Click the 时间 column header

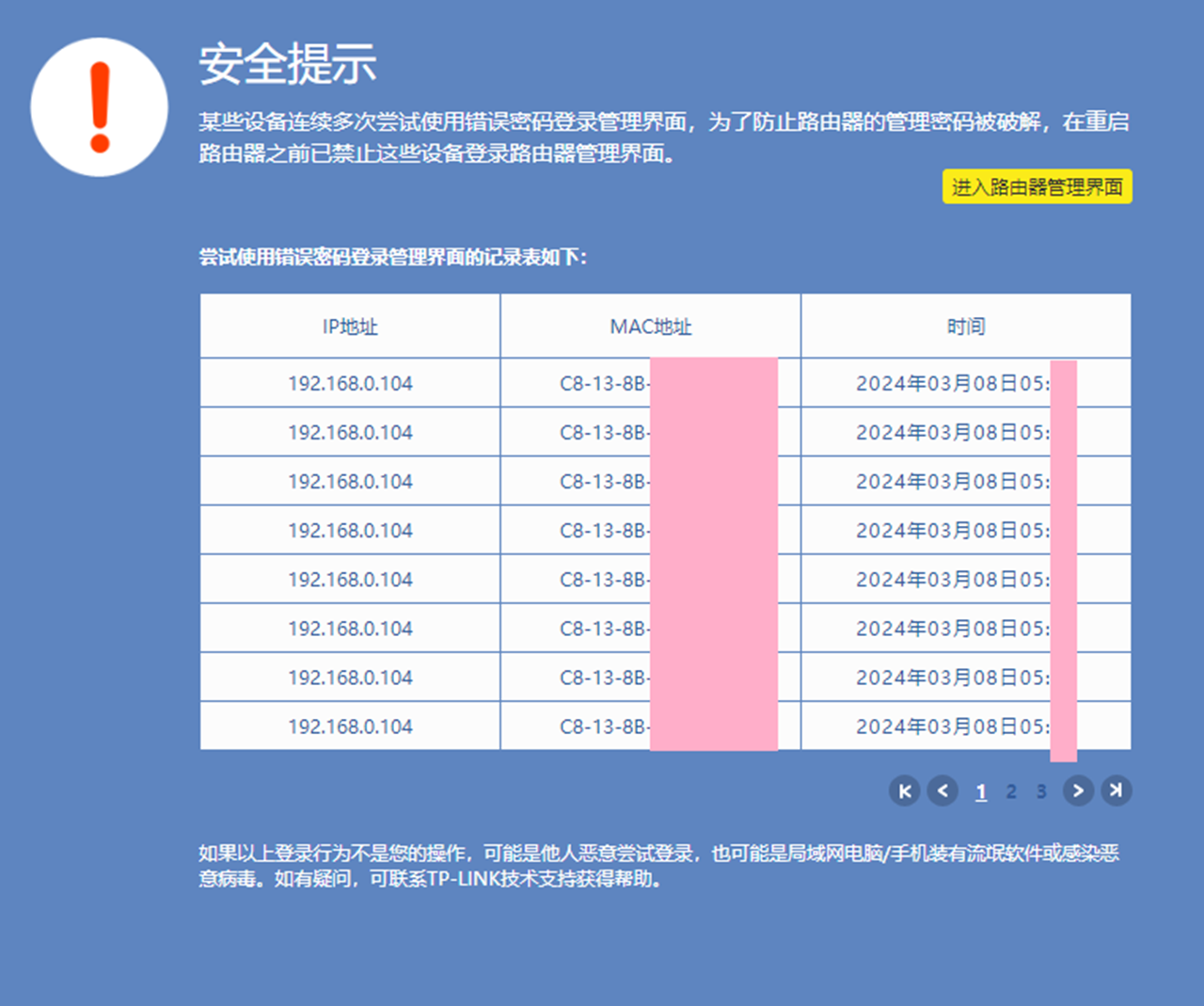[966, 327]
